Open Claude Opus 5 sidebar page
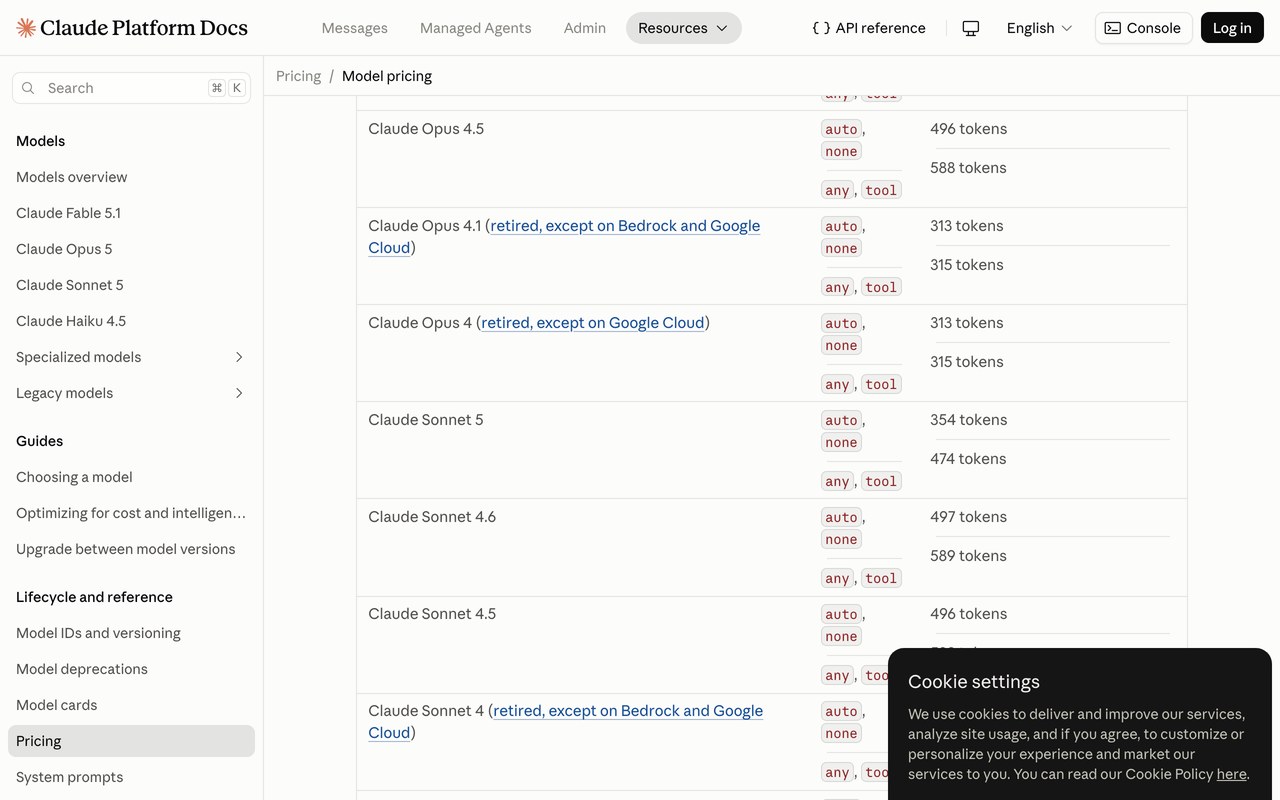 [64, 249]
